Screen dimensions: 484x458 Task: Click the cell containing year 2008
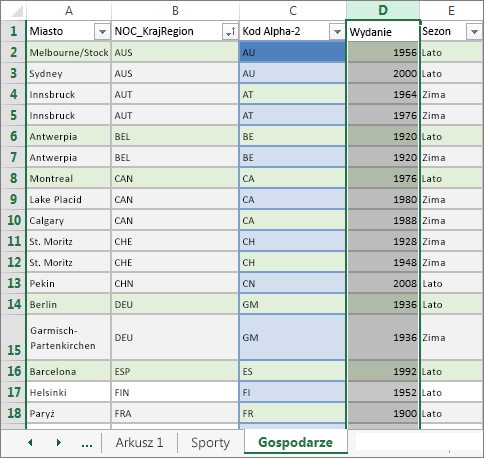(x=383, y=283)
